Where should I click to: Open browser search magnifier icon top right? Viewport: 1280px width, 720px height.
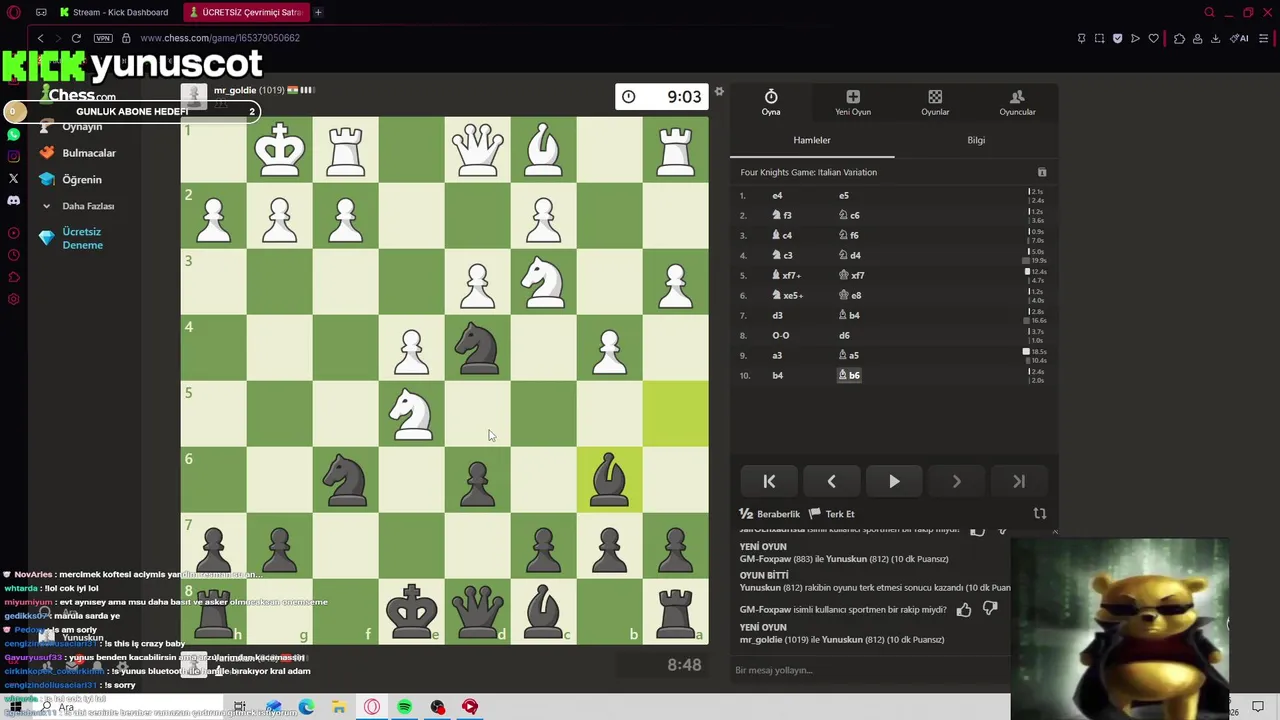pos(1209,12)
